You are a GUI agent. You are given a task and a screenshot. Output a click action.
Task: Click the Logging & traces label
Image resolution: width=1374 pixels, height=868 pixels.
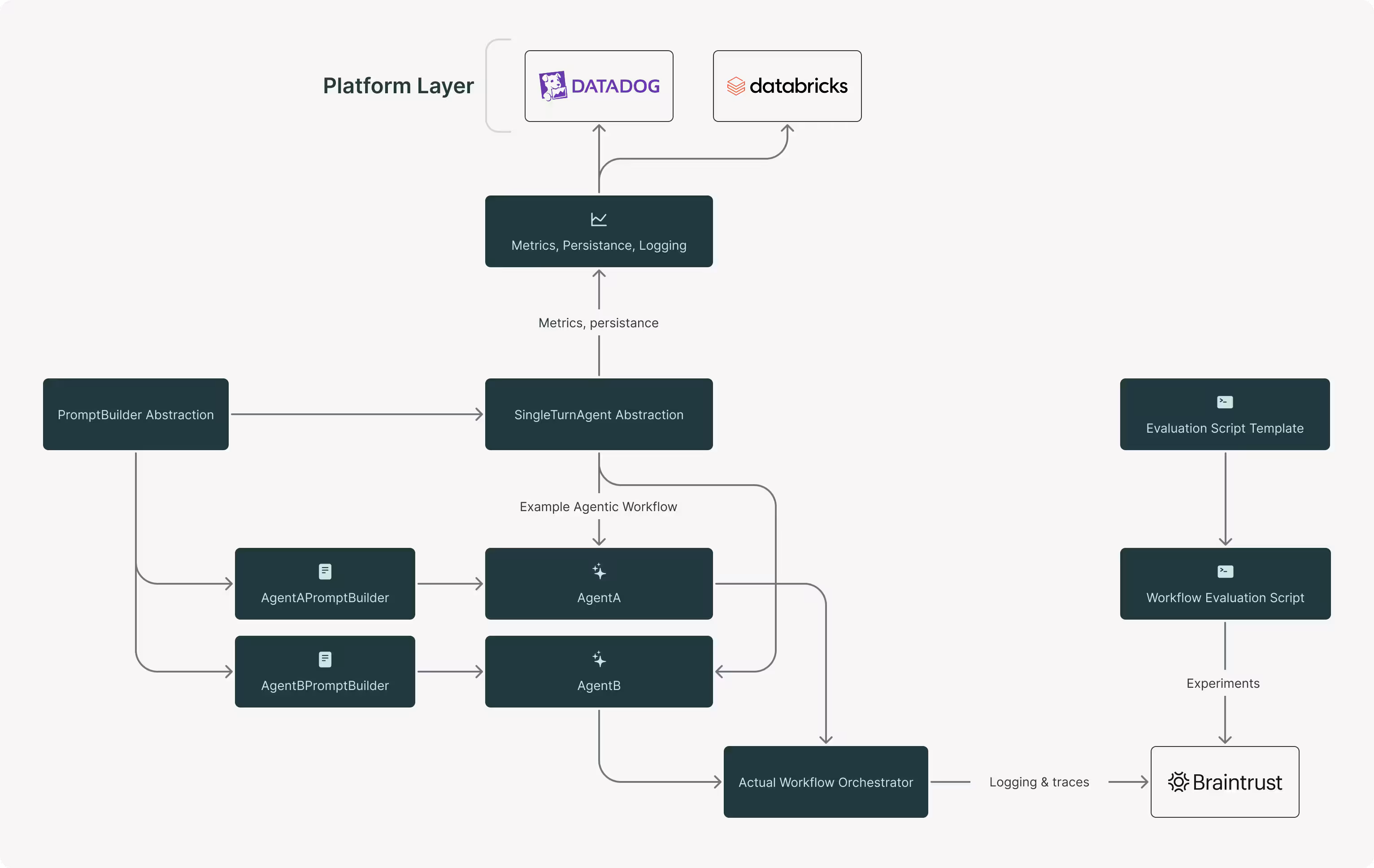(x=1039, y=782)
